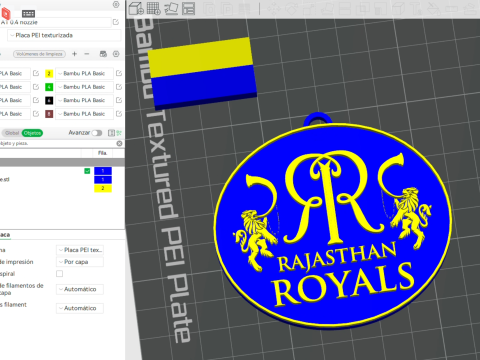Select the yellow and blue rectangular block
Viewport: 480px width, 360px height.
point(202,73)
